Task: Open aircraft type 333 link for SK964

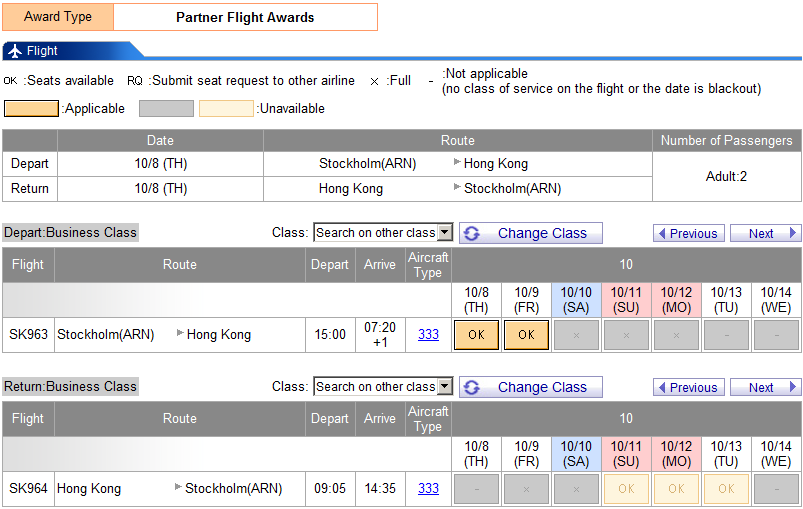Action: (x=428, y=489)
